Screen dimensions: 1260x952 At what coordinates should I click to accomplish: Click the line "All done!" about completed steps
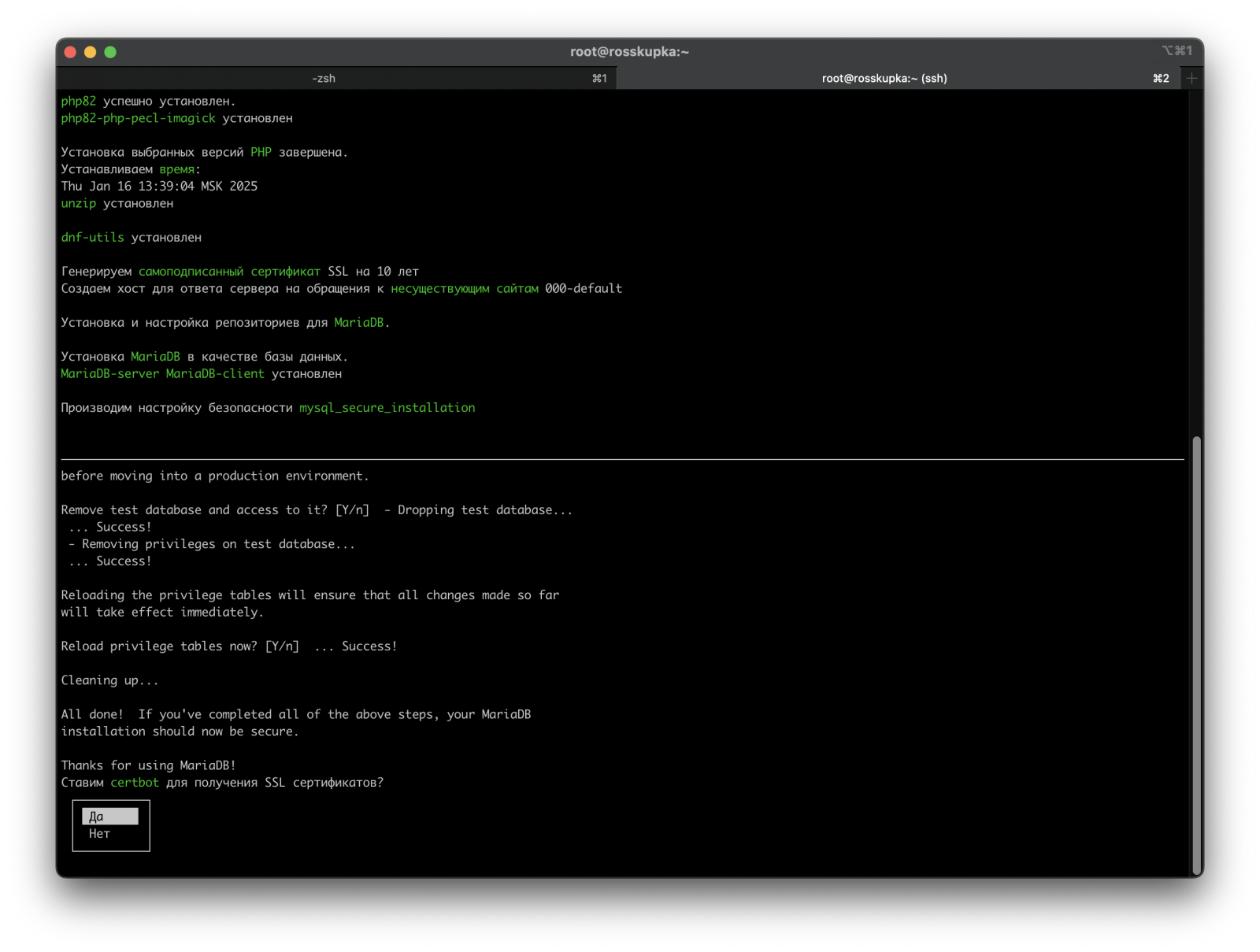296,715
